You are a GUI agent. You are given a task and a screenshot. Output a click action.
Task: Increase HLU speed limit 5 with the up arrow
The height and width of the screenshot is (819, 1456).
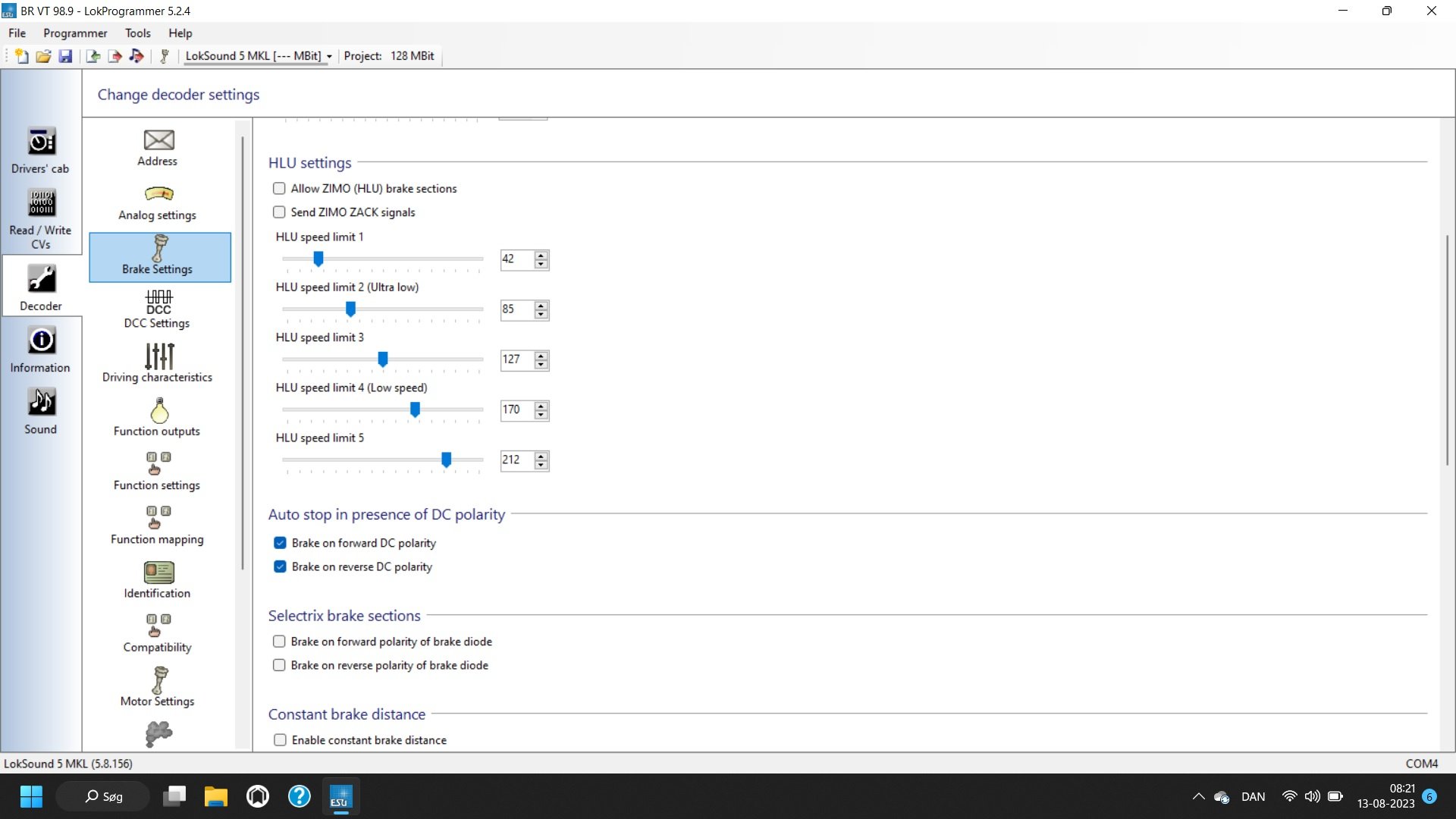pyautogui.click(x=541, y=456)
